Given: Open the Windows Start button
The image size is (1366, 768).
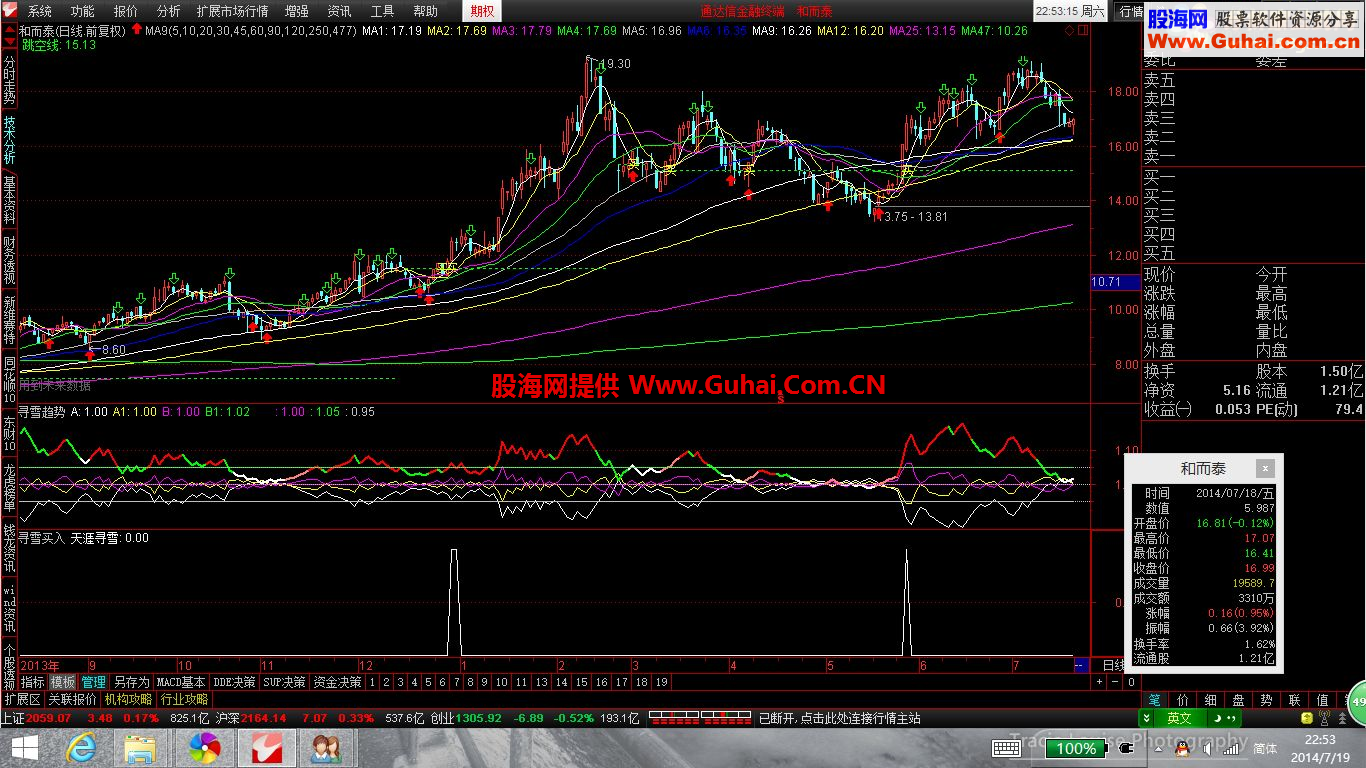Looking at the screenshot, I should 23,748.
